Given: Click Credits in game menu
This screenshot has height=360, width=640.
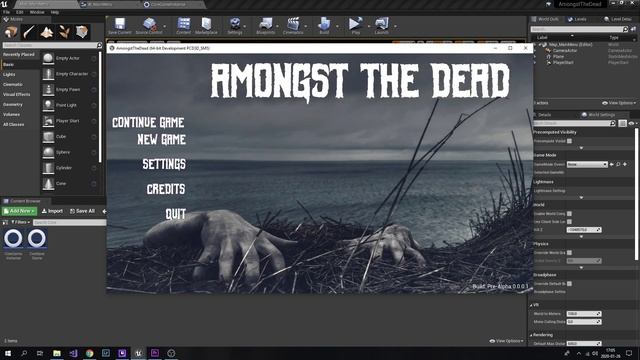Looking at the screenshot, I should (x=166, y=189).
